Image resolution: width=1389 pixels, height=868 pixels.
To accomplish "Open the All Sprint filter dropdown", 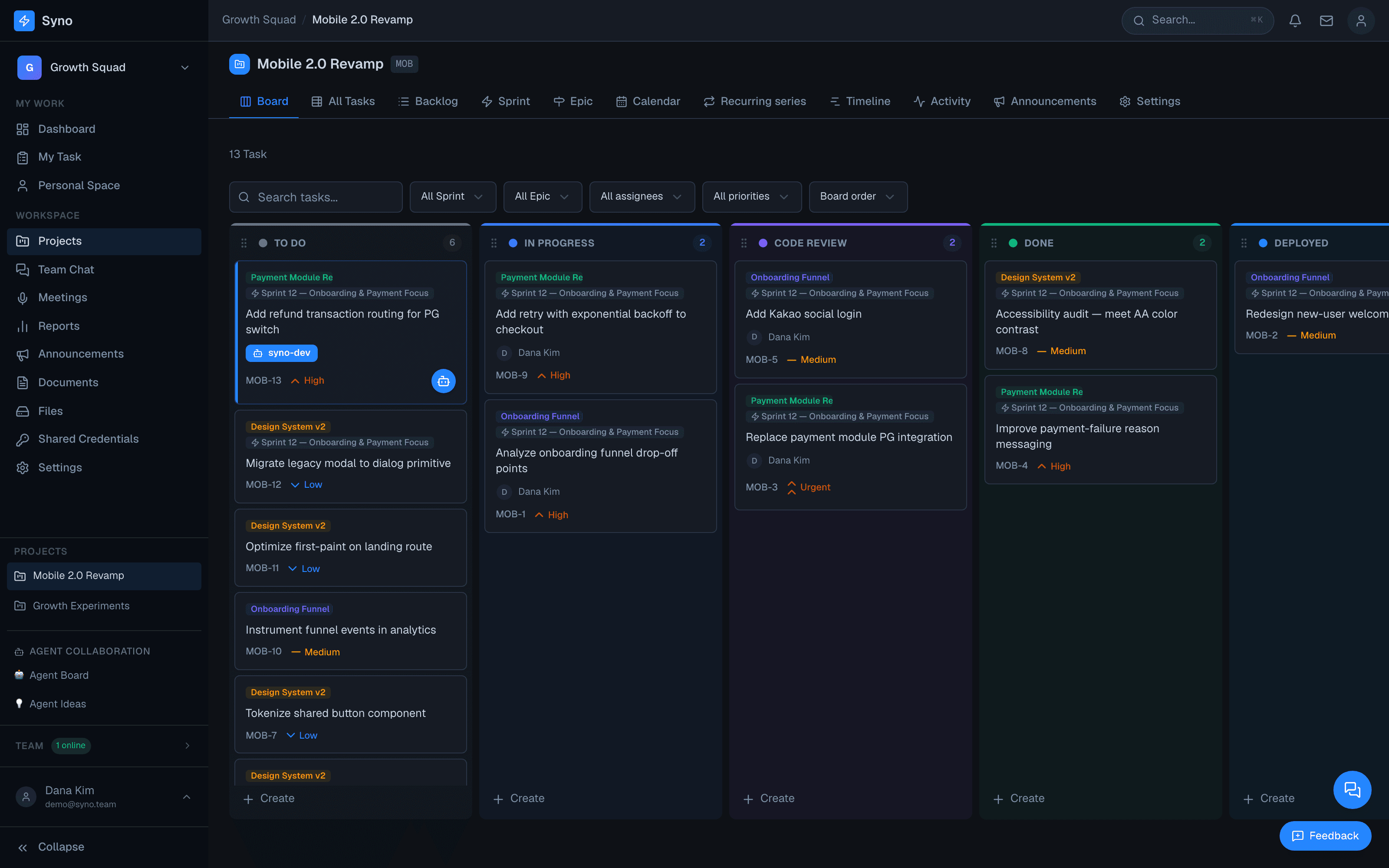I will (452, 197).
